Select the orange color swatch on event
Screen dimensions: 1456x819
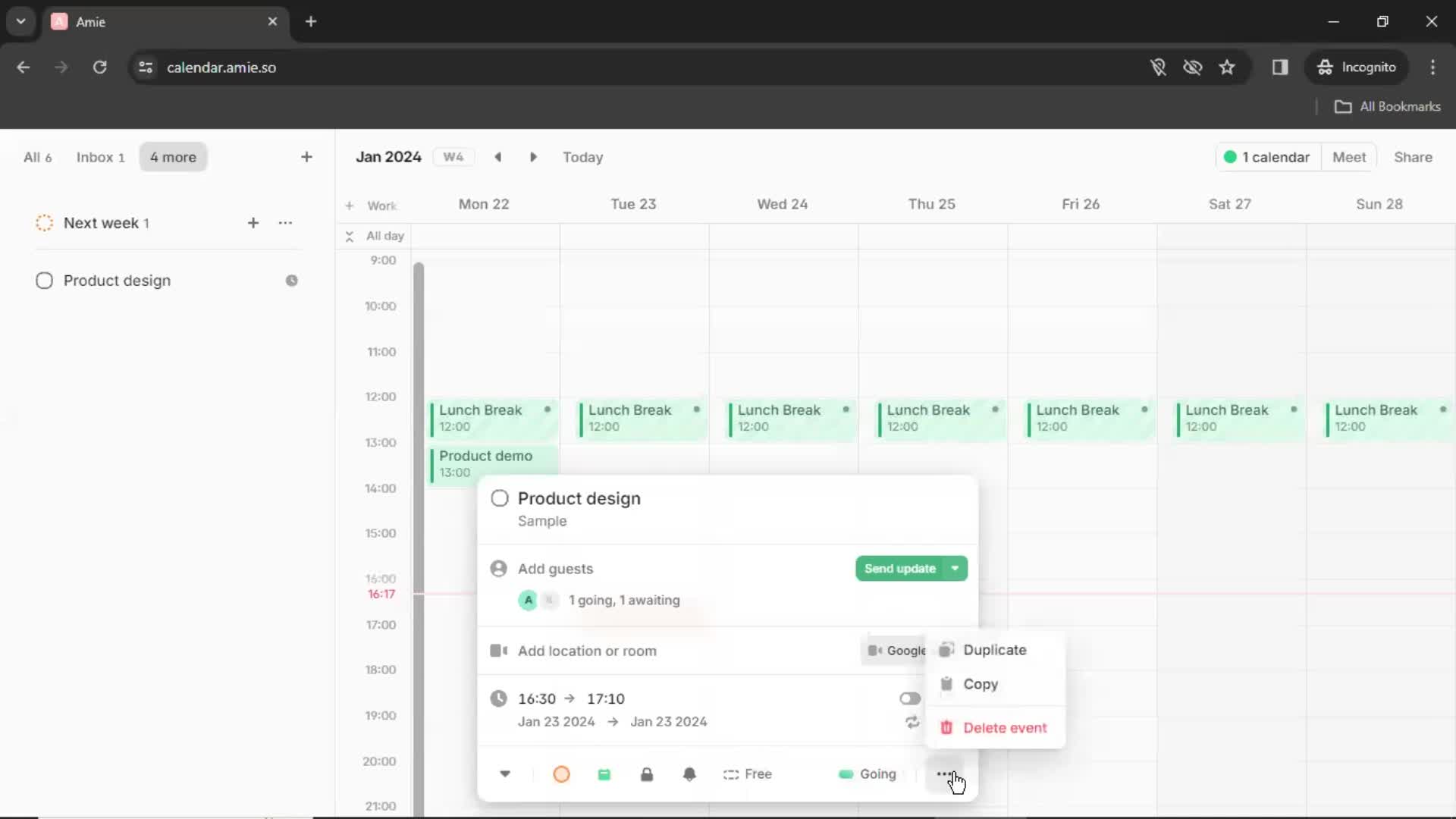pos(561,773)
